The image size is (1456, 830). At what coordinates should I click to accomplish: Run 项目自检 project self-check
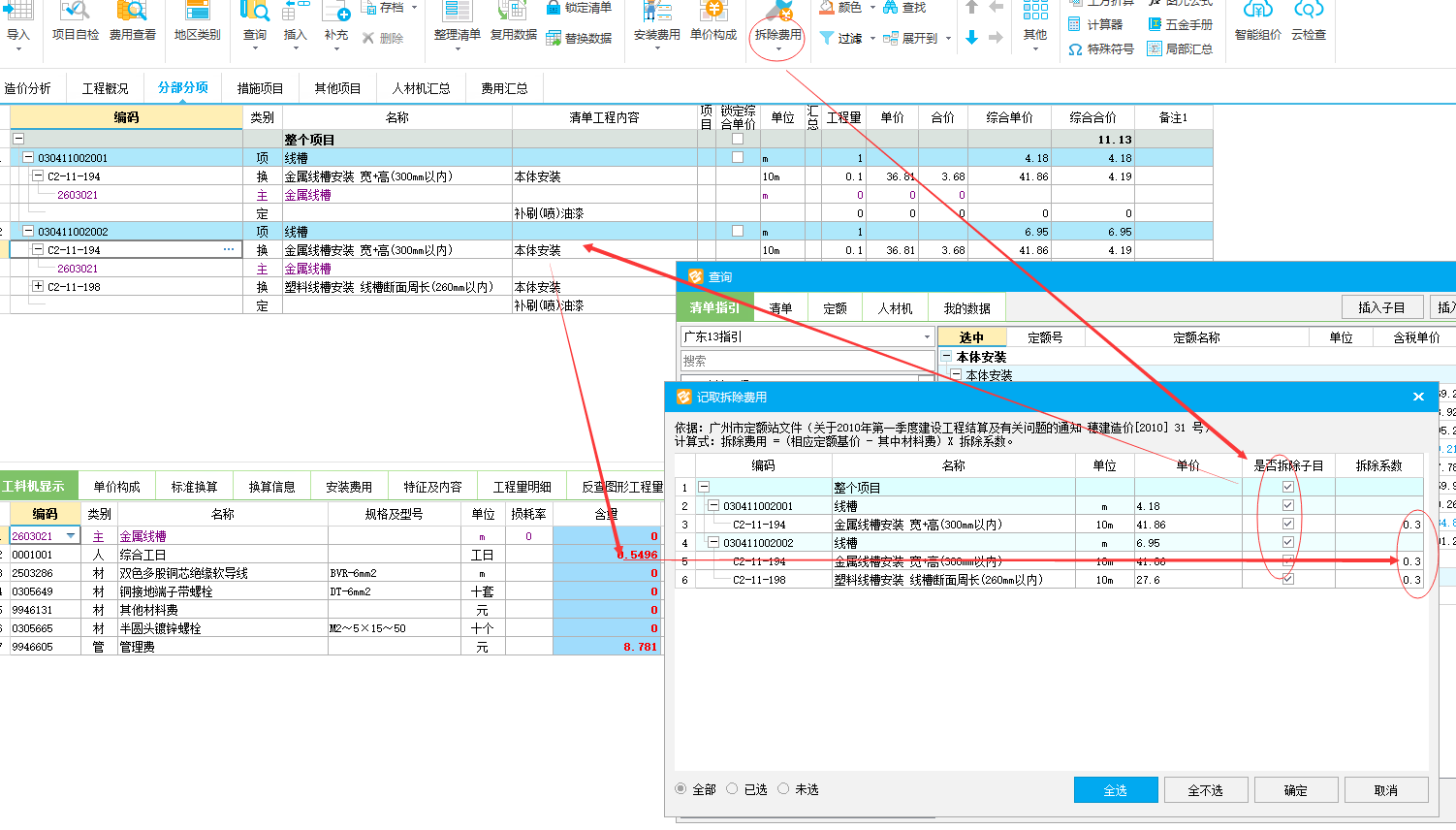coord(76,21)
